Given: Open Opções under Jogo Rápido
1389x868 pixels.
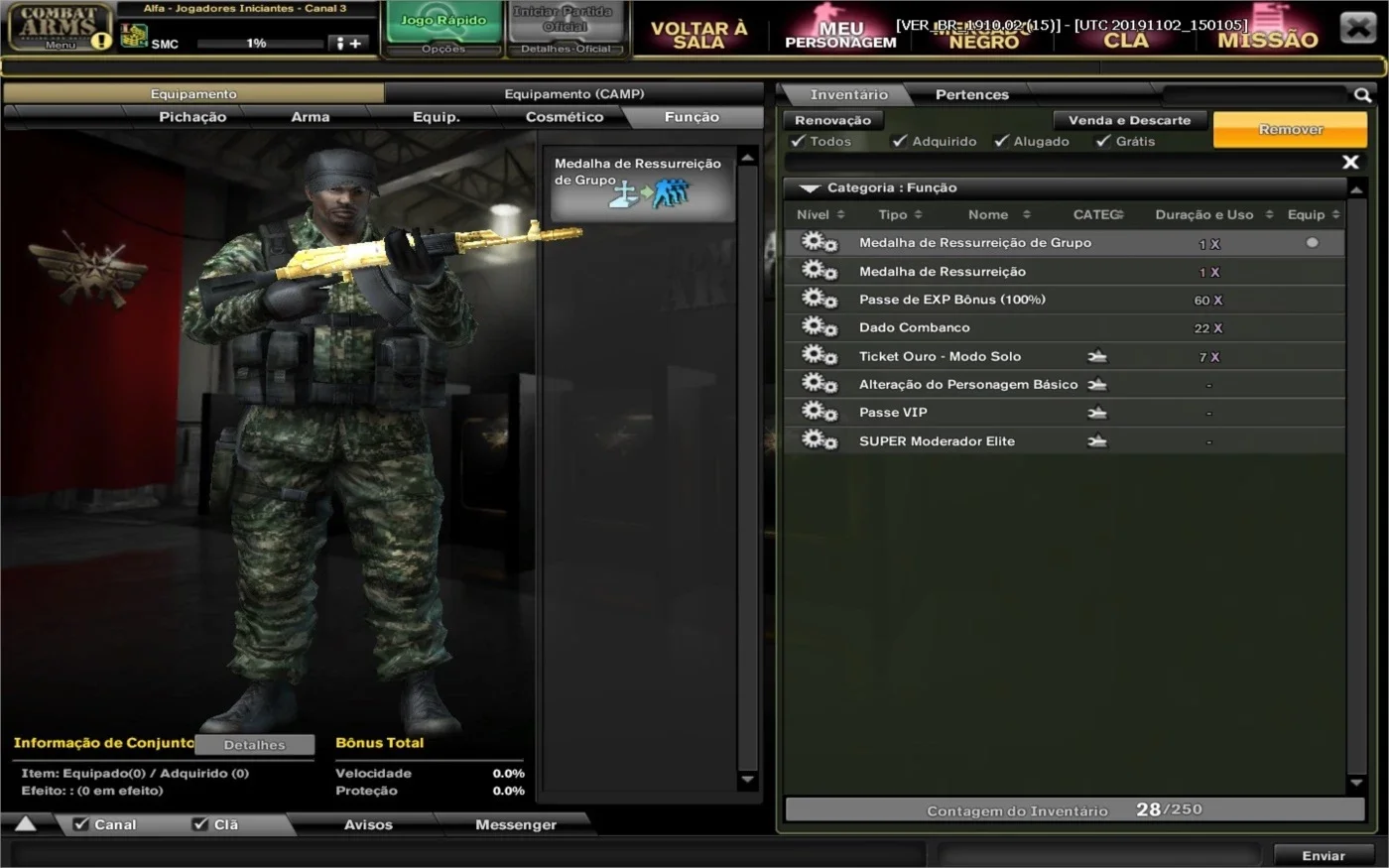Looking at the screenshot, I should point(442,49).
